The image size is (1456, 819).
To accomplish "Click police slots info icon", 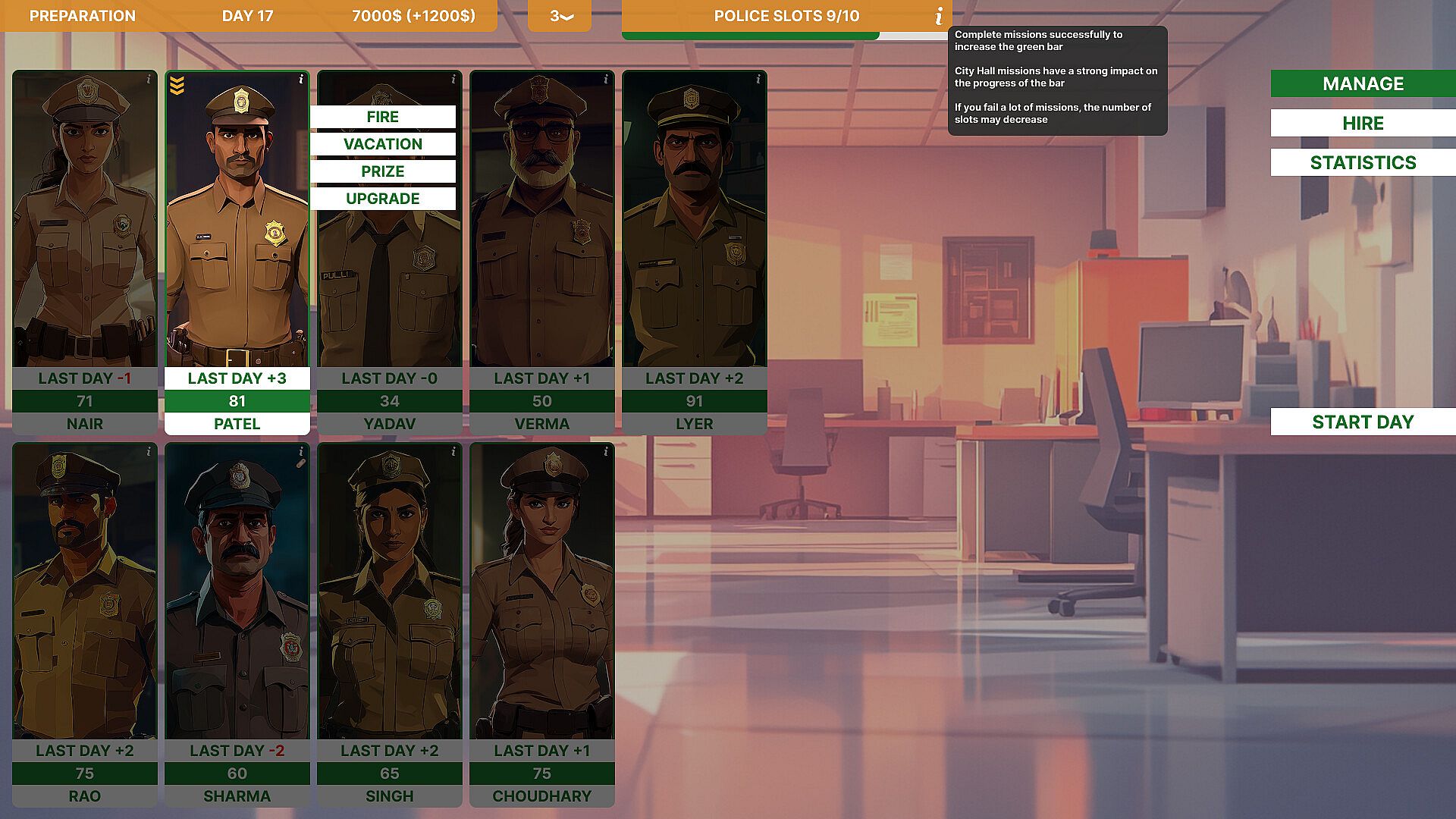I will 939,16.
